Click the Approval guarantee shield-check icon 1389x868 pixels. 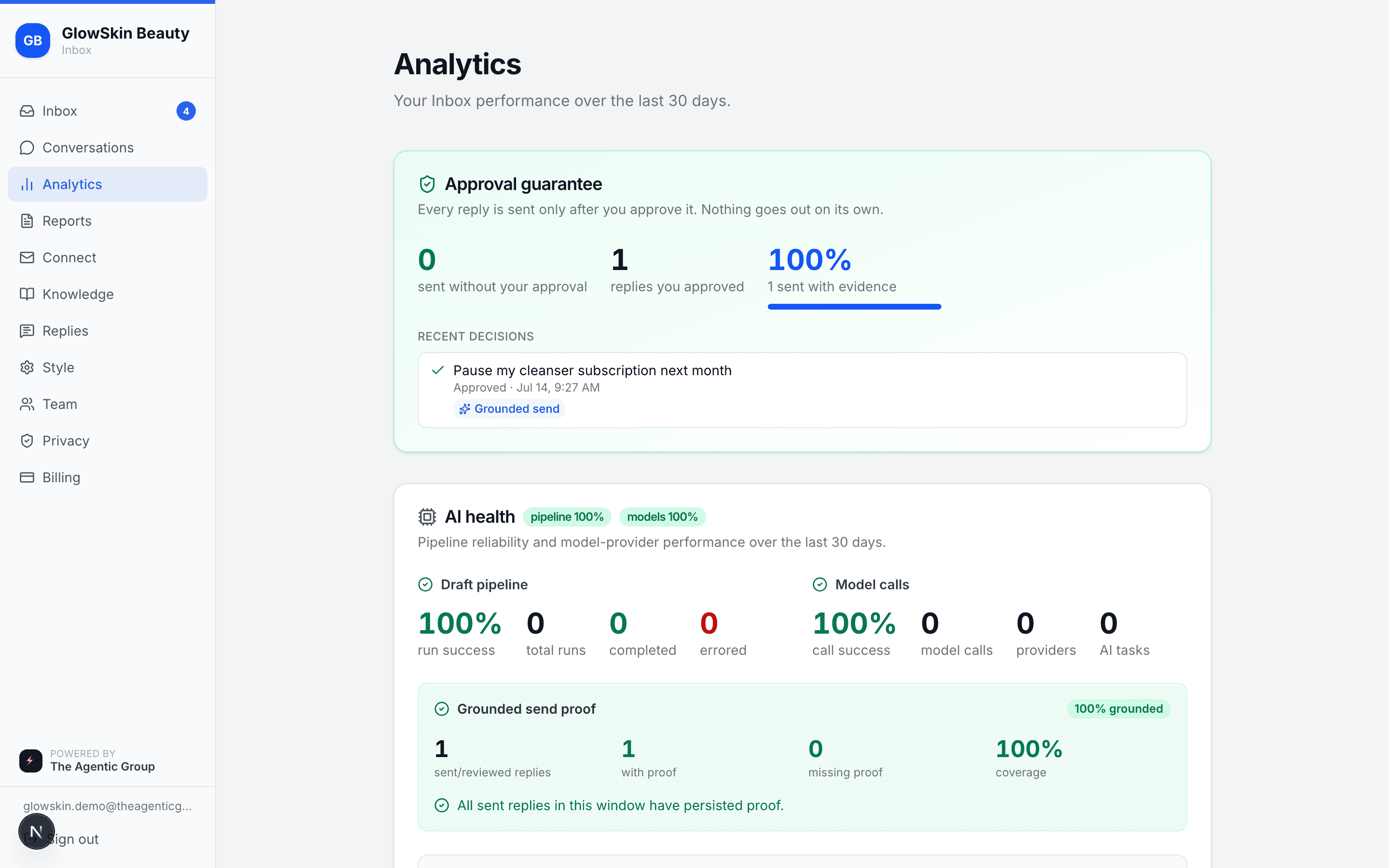pos(427,184)
